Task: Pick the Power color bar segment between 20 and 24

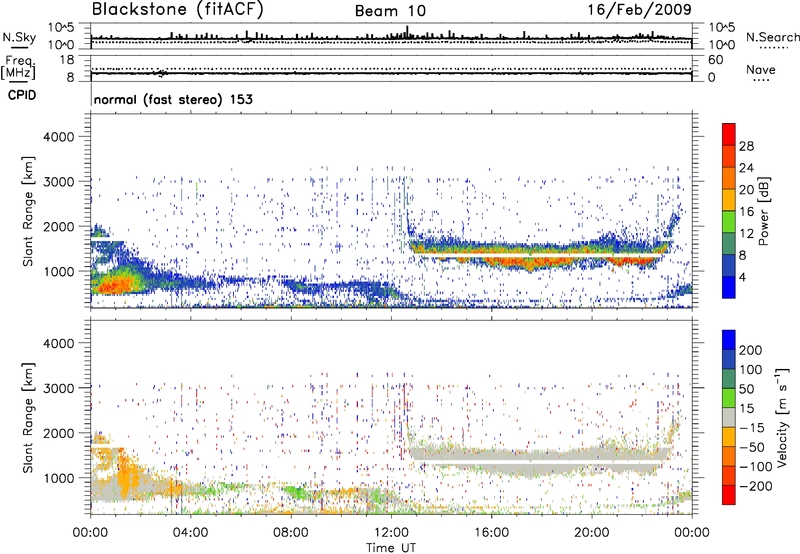Action: coord(729,178)
